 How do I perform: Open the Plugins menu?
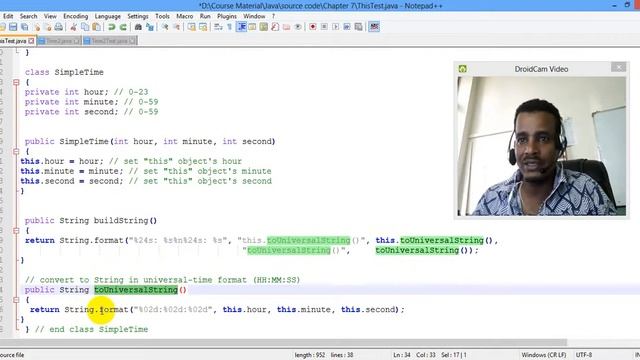[227, 16]
